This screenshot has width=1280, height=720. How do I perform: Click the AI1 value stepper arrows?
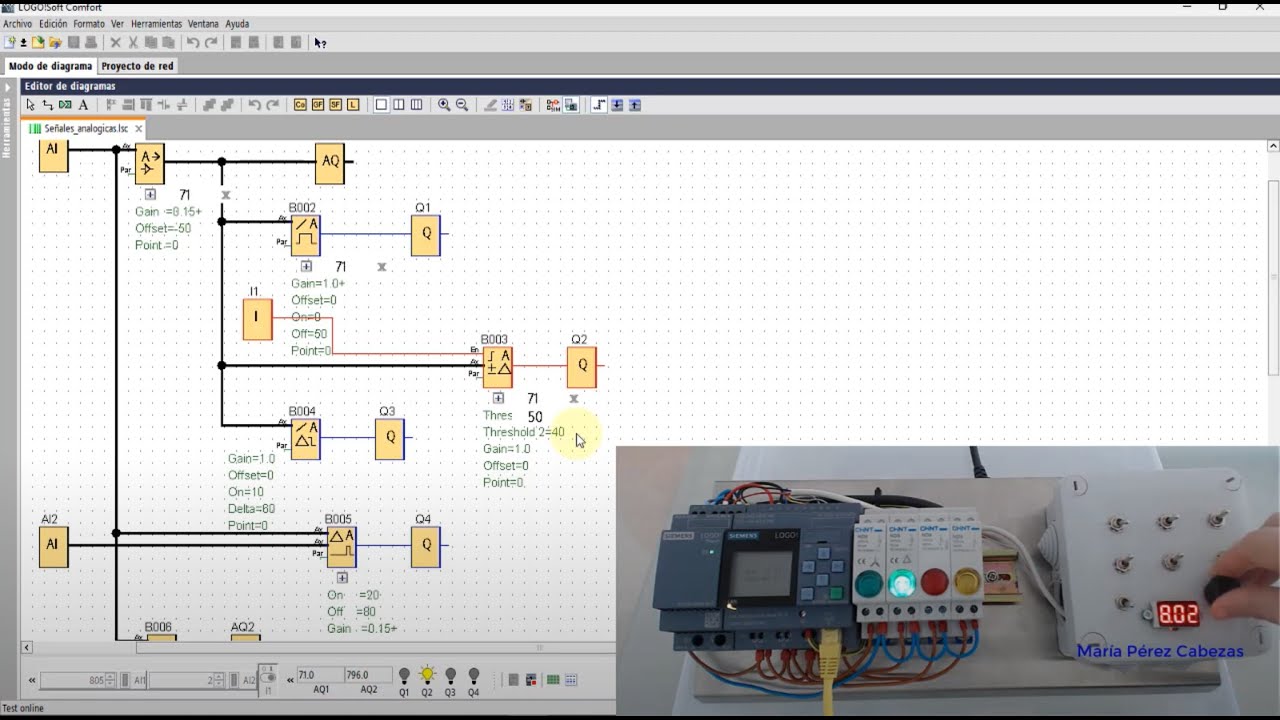pos(111,680)
